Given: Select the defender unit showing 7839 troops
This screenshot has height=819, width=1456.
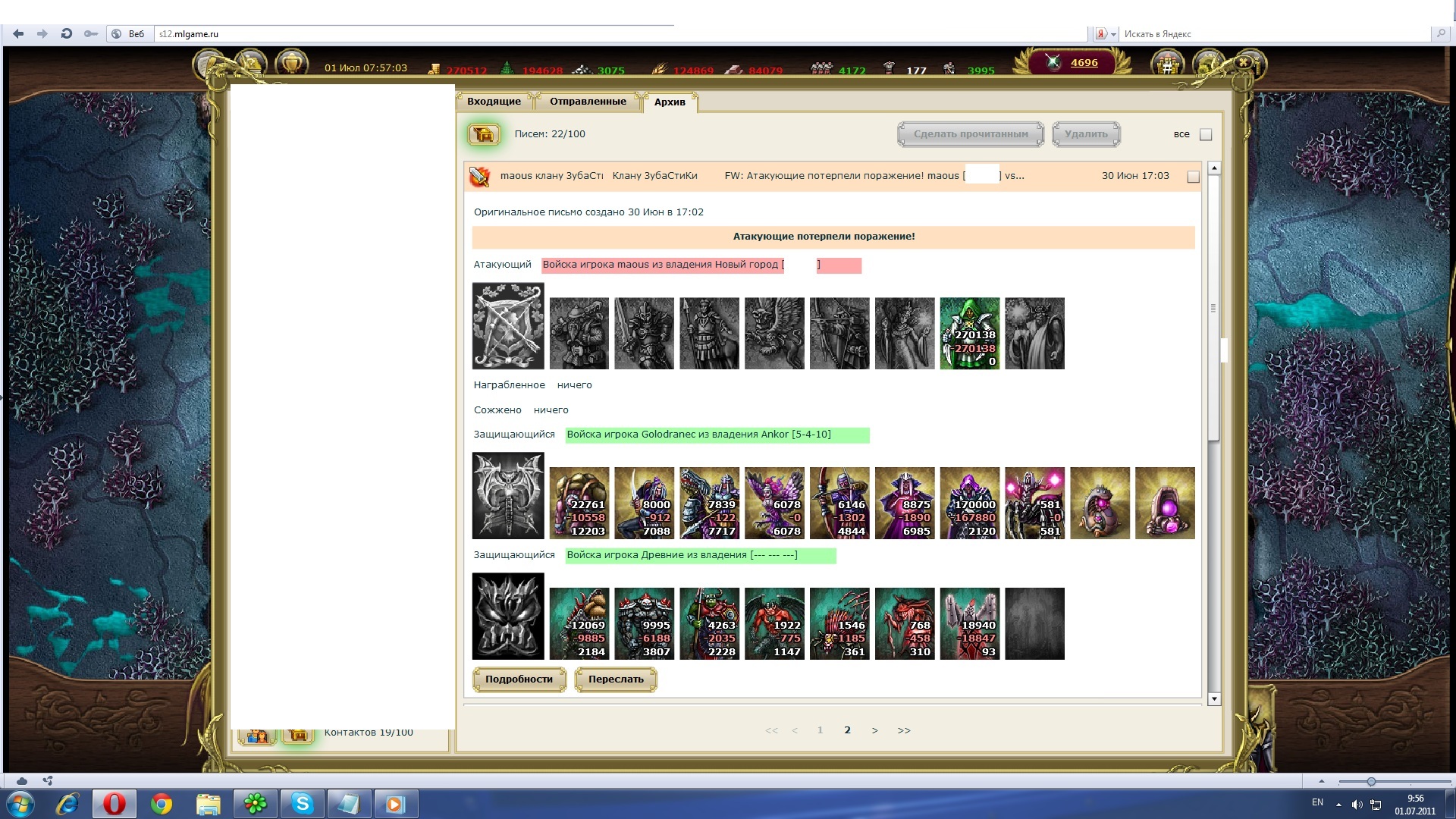Looking at the screenshot, I should [x=710, y=504].
